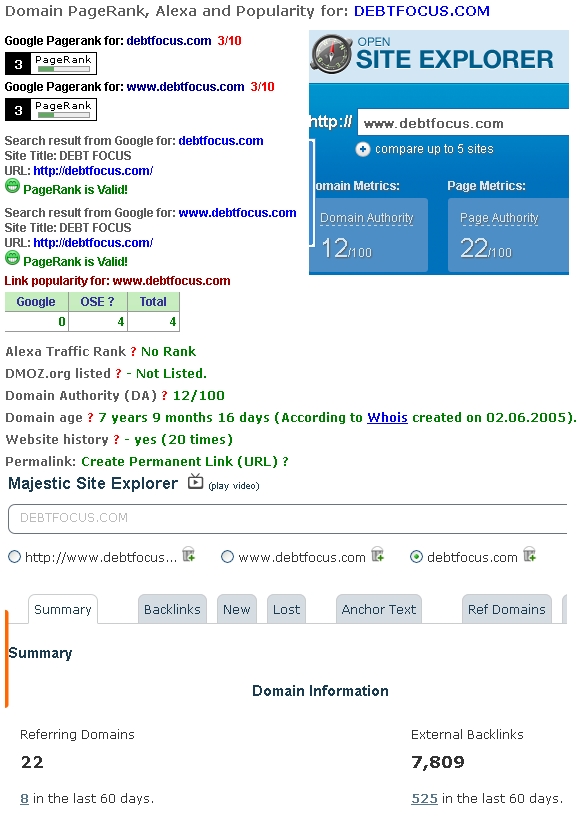
Task: Select the http://www.debtfocus… radio option
Action: [15, 557]
